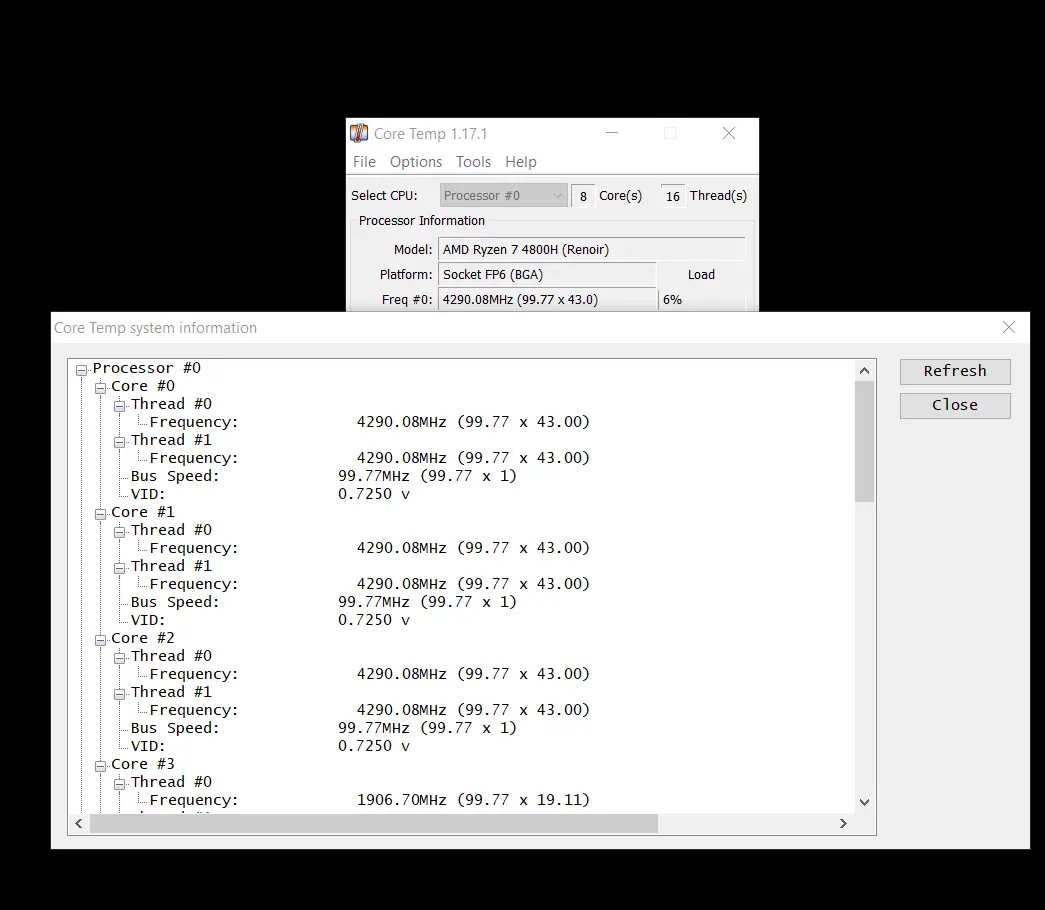Image resolution: width=1045 pixels, height=910 pixels.
Task: Click the Core(s) count box showing 8
Action: pyautogui.click(x=583, y=196)
